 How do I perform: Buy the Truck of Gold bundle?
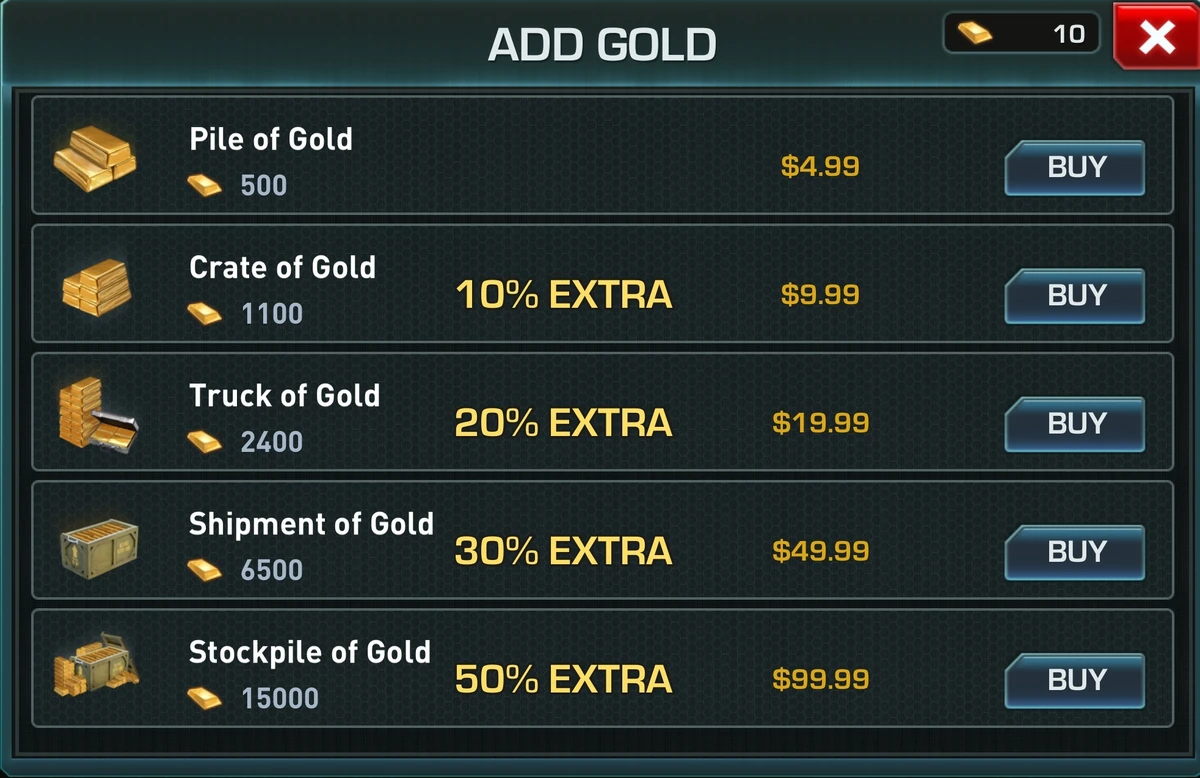point(1074,424)
